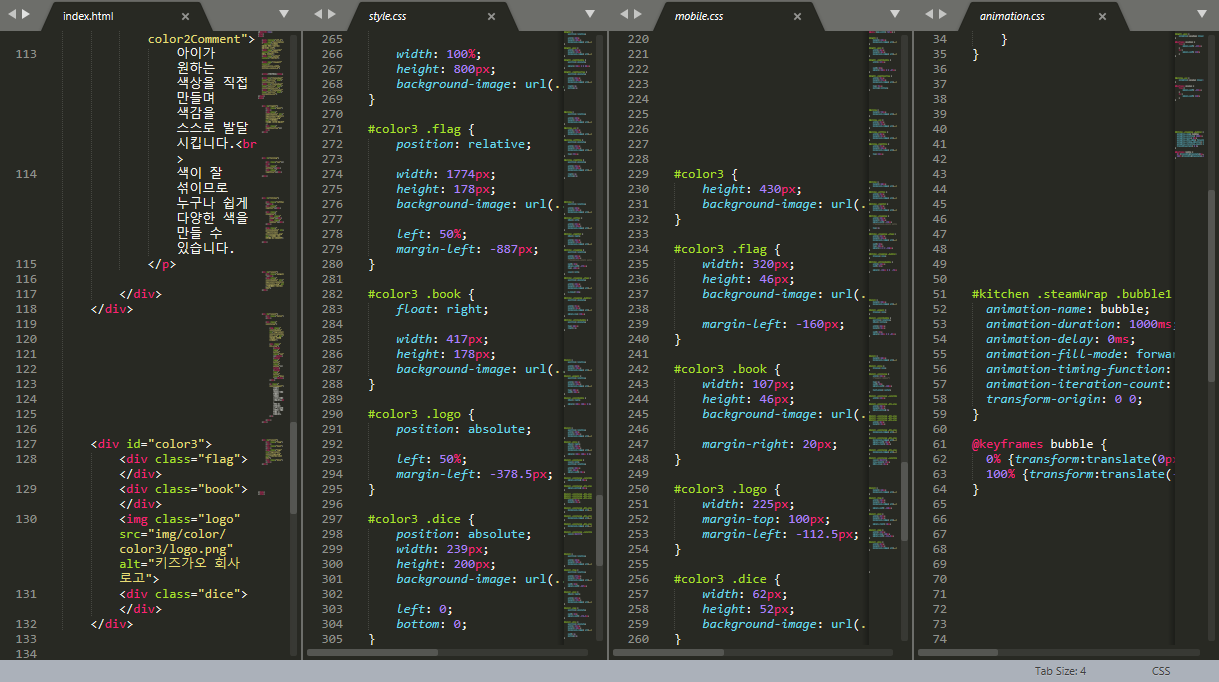Click the style.css minimap

click(x=578, y=340)
